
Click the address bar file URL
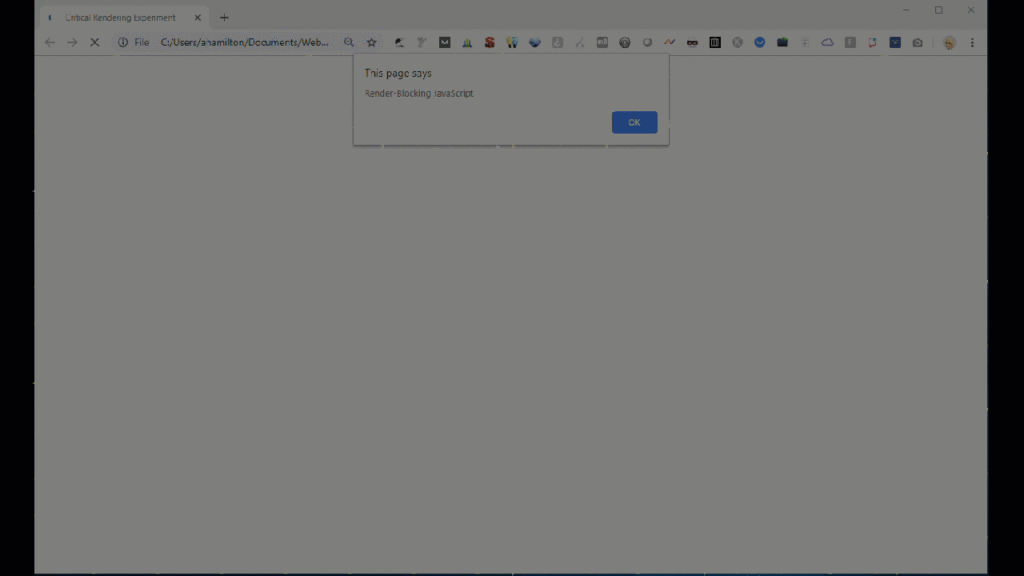(244, 43)
